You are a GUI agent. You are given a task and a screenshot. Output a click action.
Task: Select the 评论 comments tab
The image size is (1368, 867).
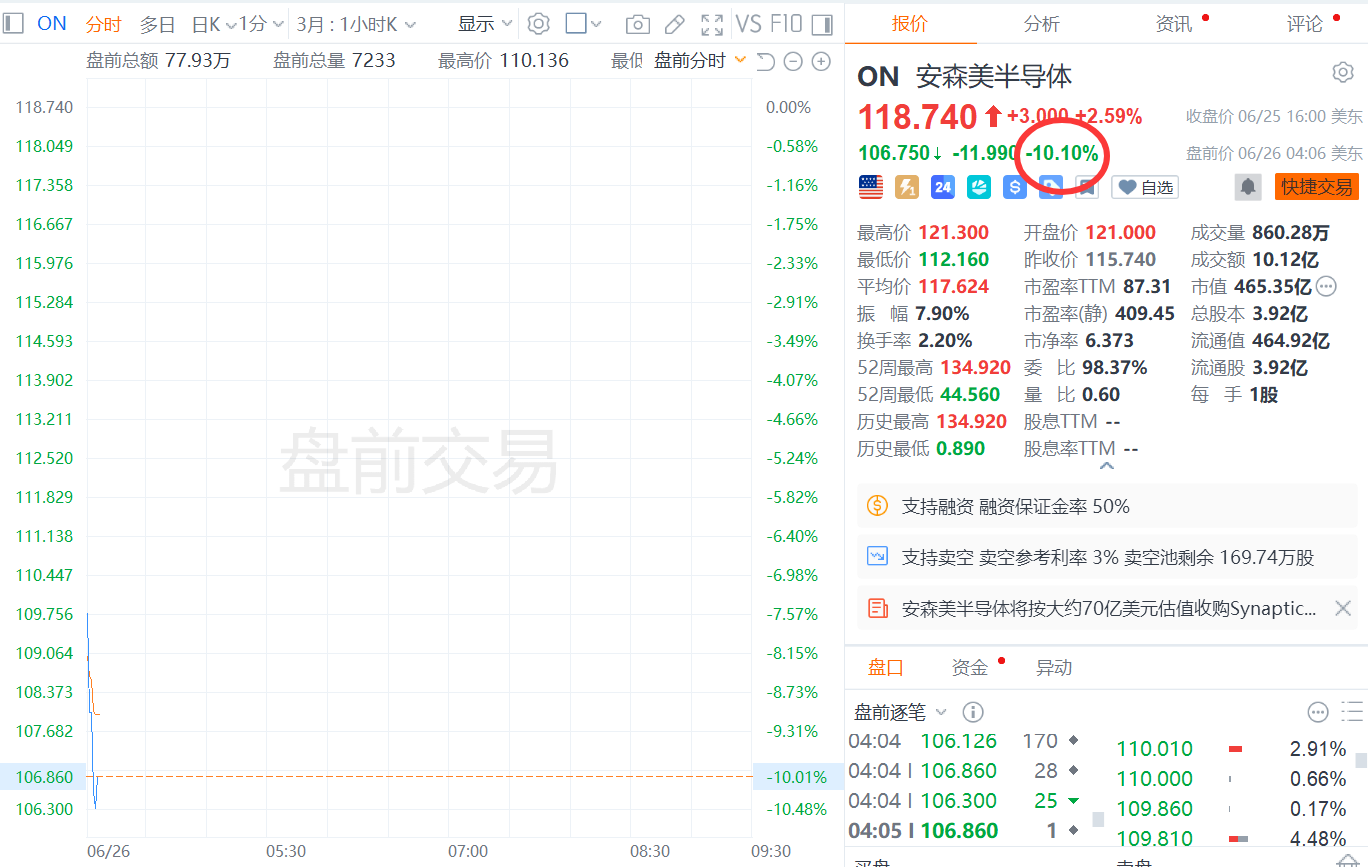point(1305,24)
